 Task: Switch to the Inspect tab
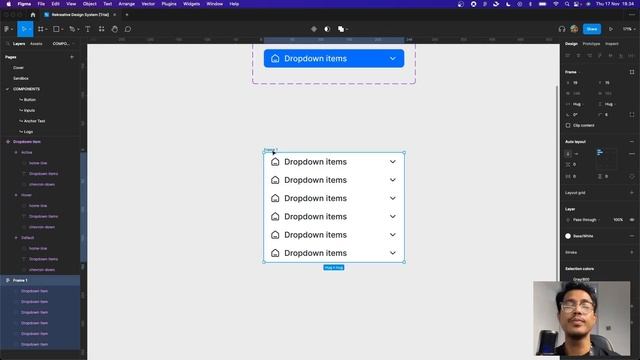(x=611, y=43)
